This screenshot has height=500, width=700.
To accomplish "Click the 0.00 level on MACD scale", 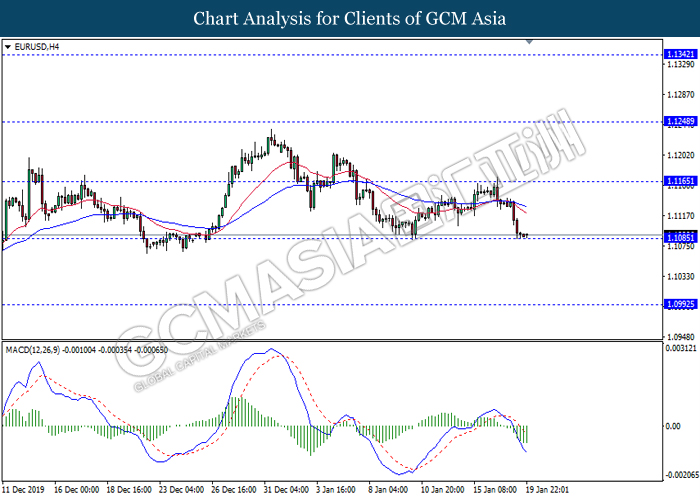I will (x=673, y=426).
